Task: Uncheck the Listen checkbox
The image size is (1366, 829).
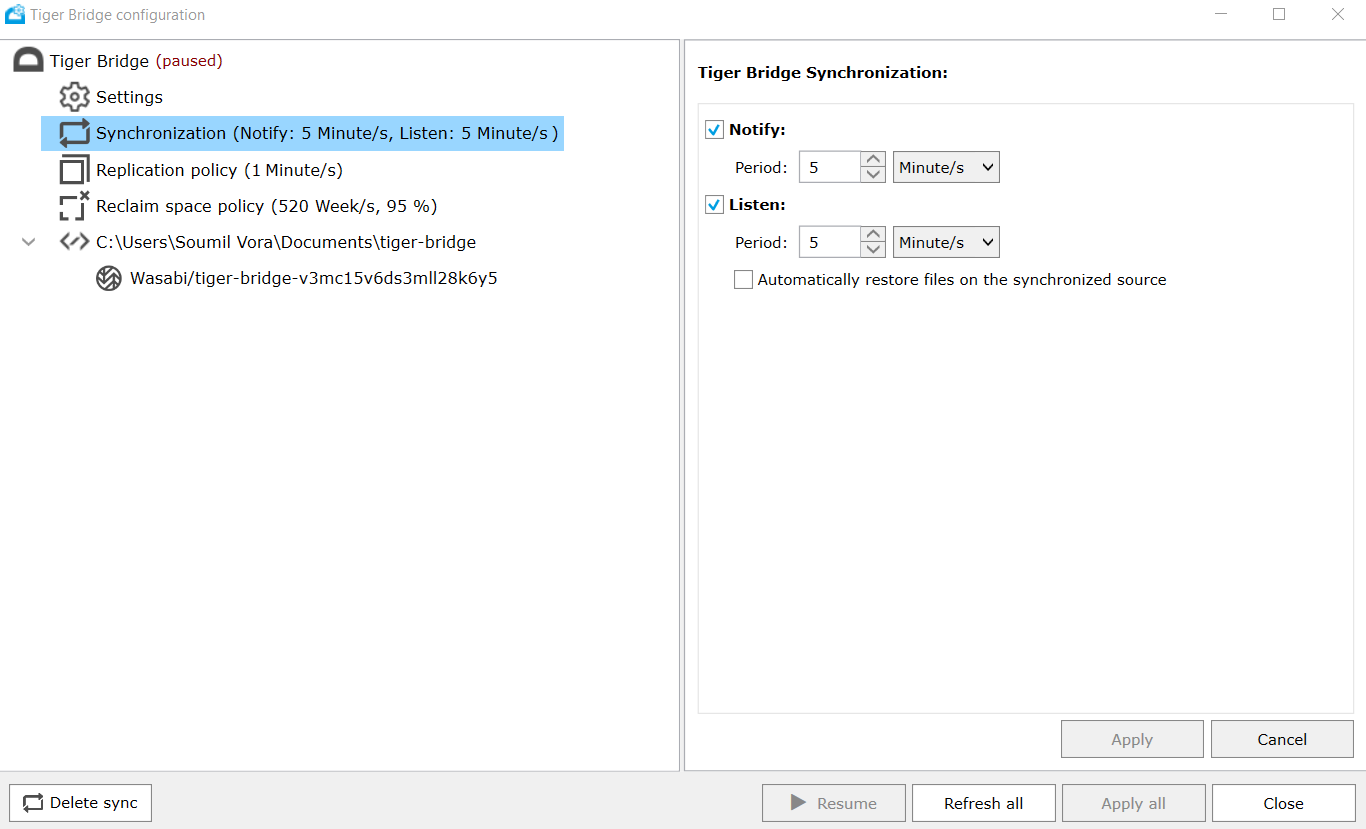Action: click(x=714, y=205)
